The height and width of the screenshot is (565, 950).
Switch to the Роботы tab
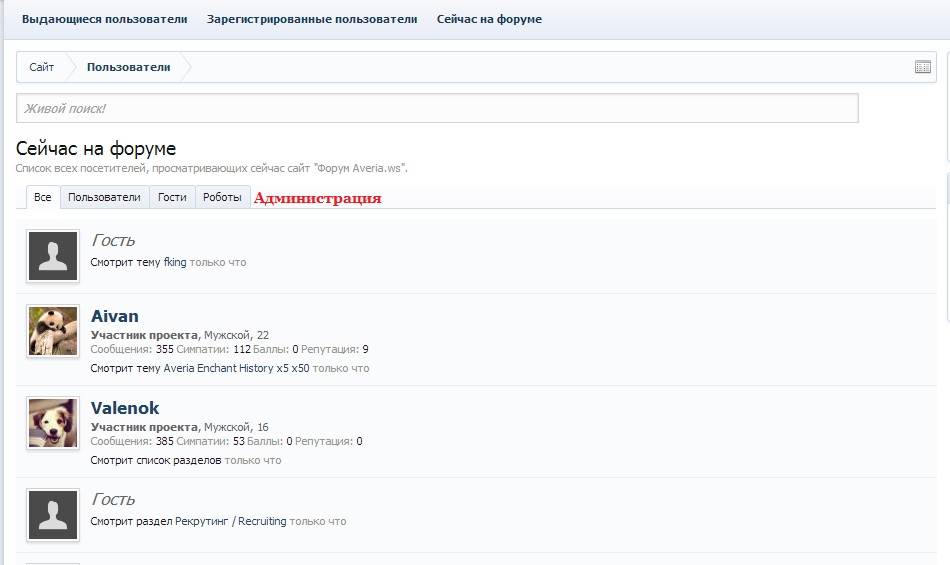[x=222, y=197]
